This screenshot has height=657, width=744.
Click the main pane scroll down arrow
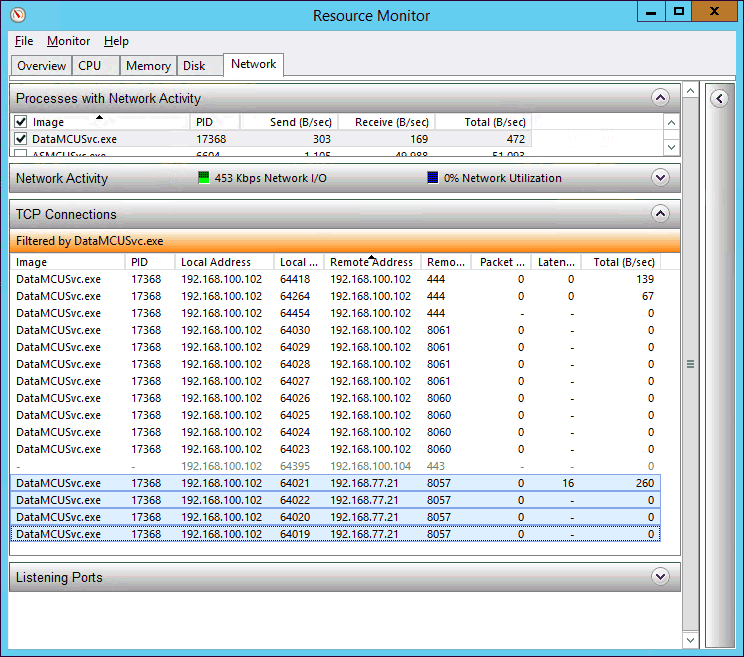(x=690, y=640)
